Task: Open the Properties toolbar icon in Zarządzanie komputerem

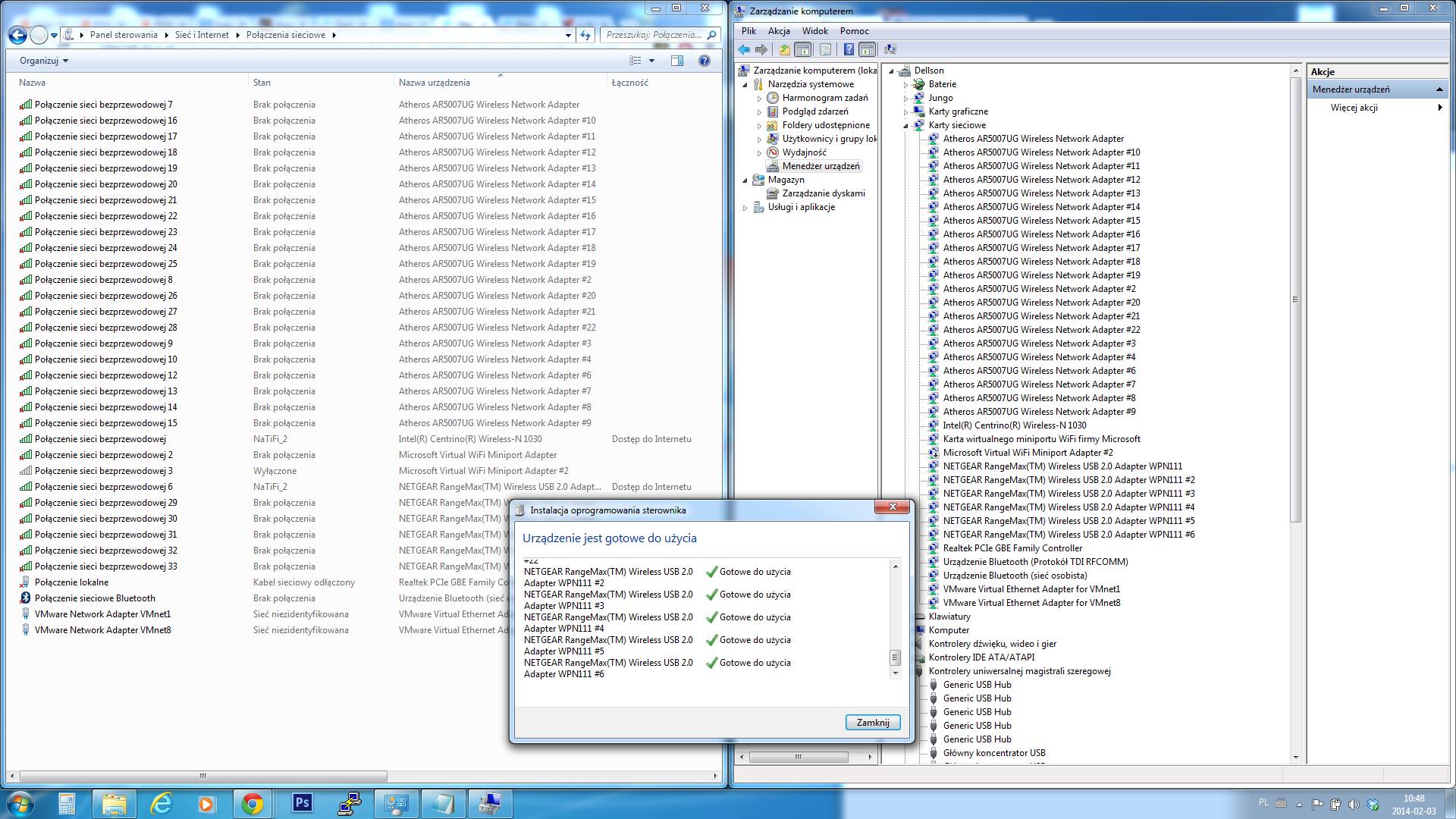Action: point(825,49)
